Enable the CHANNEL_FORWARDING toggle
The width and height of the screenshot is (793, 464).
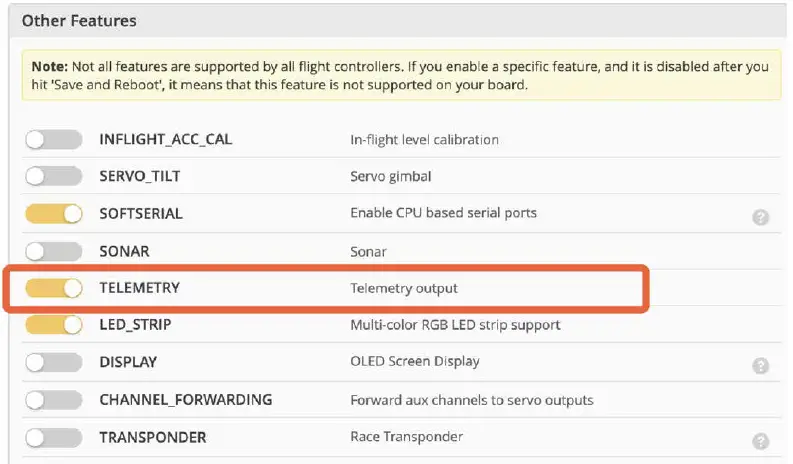(54, 400)
